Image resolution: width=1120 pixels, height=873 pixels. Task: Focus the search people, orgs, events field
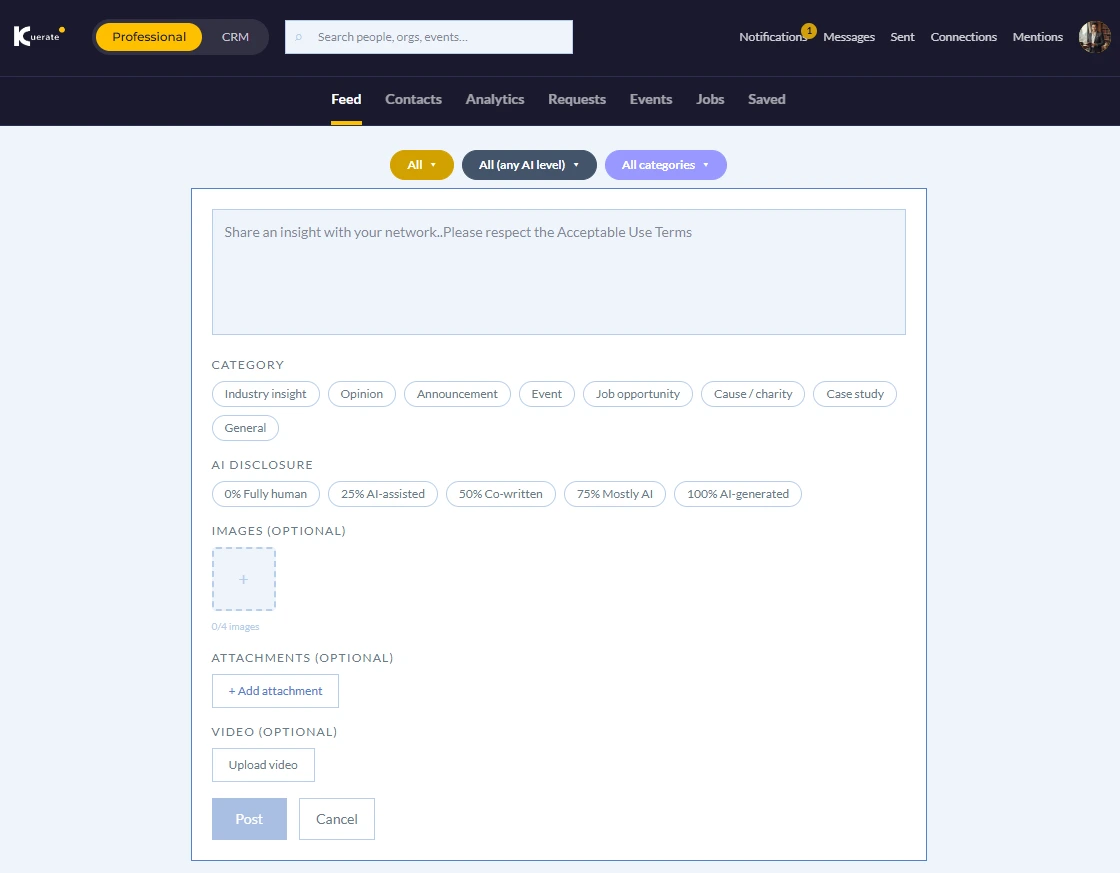pos(429,37)
